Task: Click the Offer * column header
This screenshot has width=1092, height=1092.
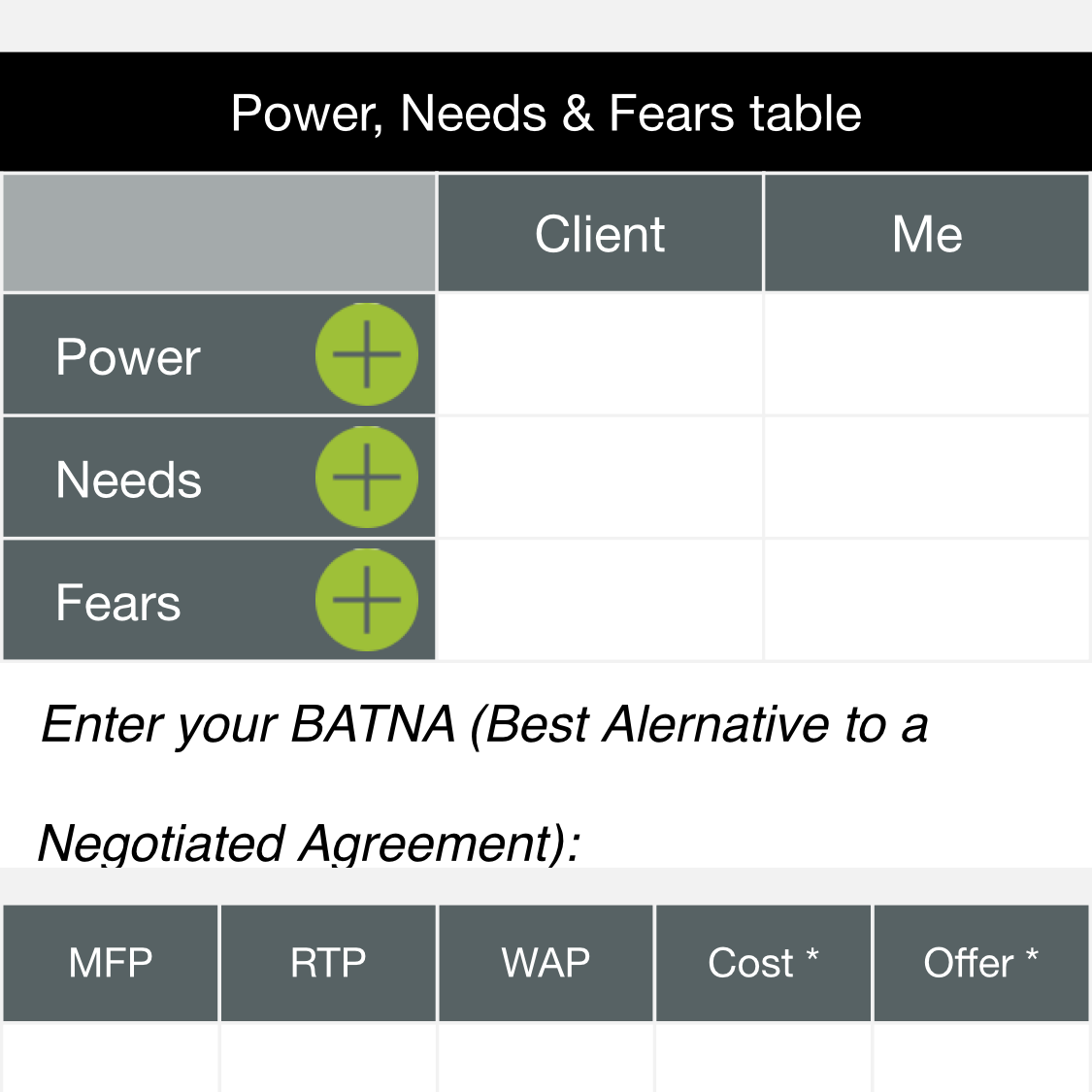Action: tap(981, 963)
